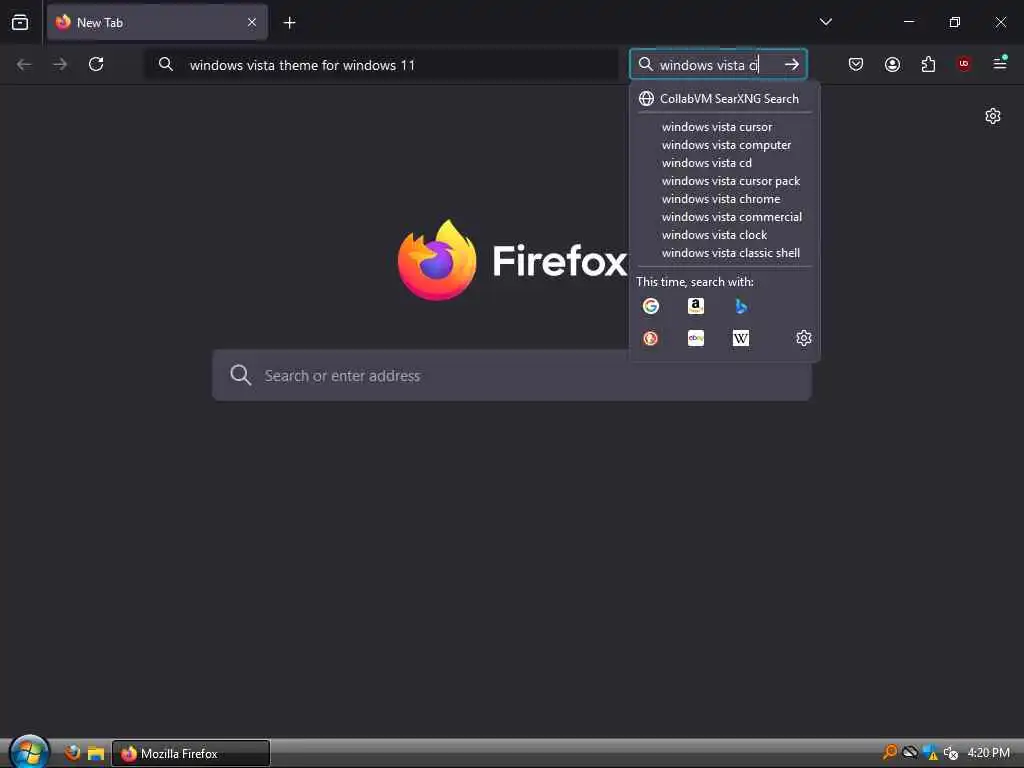Open a new tab with plus button
This screenshot has height=768, width=1024.
click(x=289, y=23)
